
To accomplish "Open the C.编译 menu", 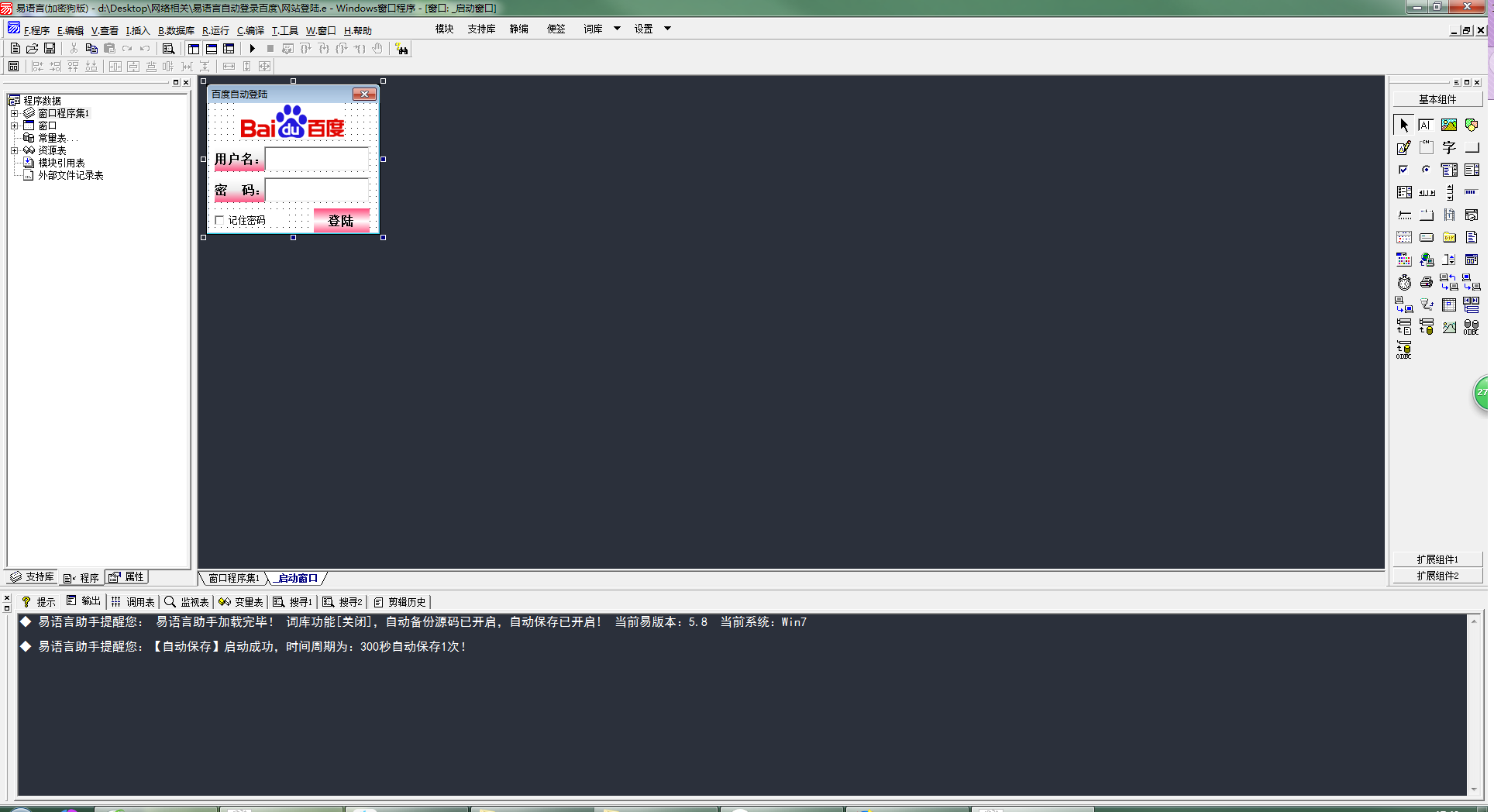I will pyautogui.click(x=250, y=31).
